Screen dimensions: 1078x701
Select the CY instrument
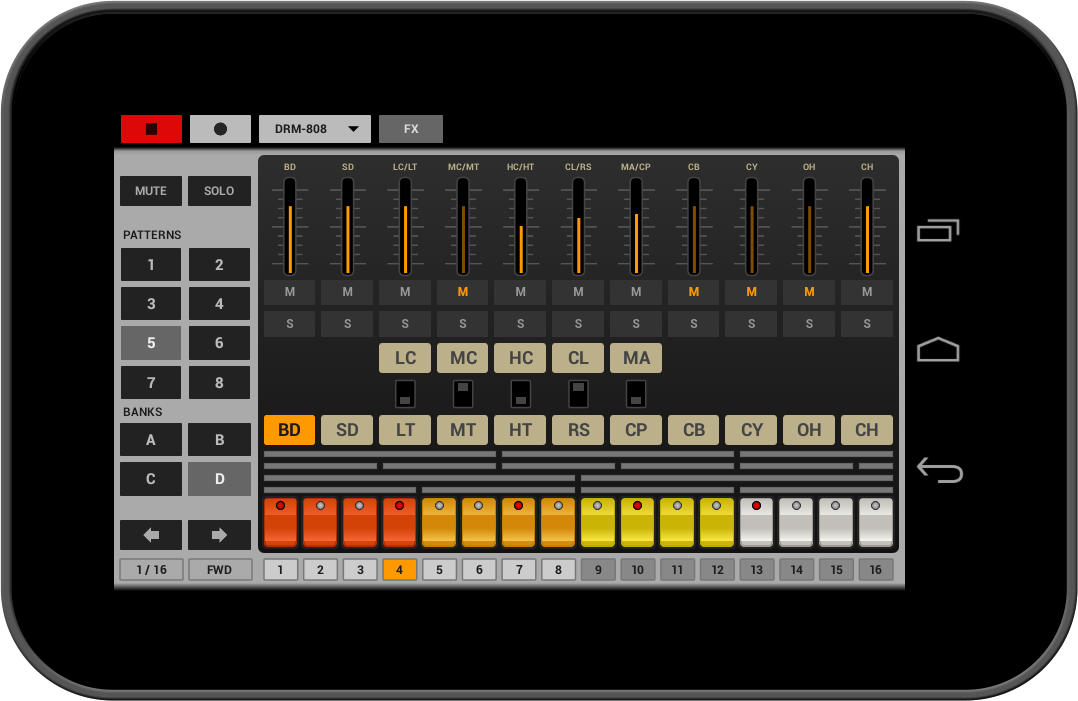751,430
